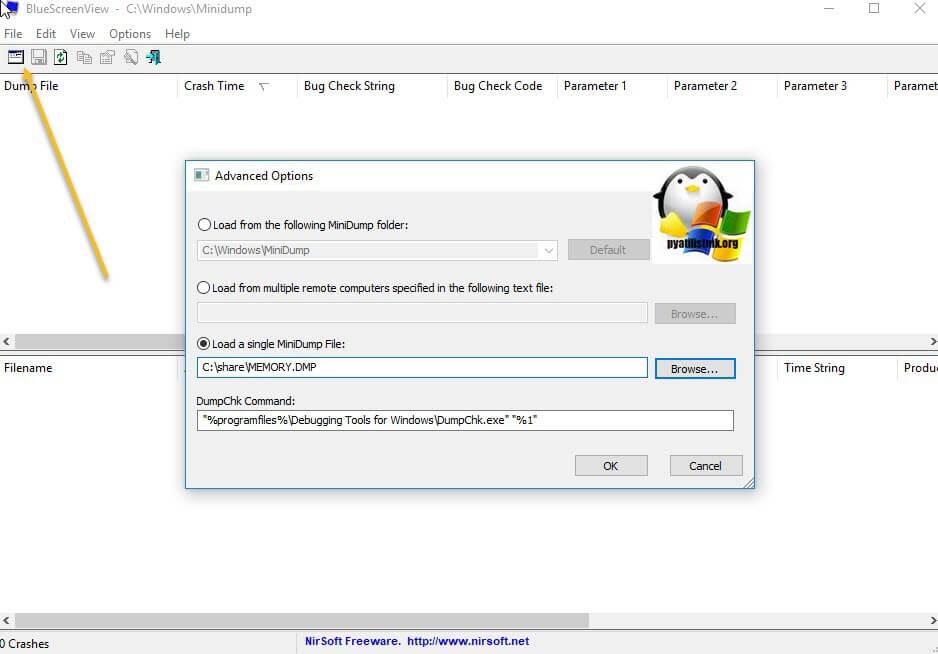The width and height of the screenshot is (938, 654).
Task: Click the BlueScreenView app icon in title bar
Action: coord(10,8)
